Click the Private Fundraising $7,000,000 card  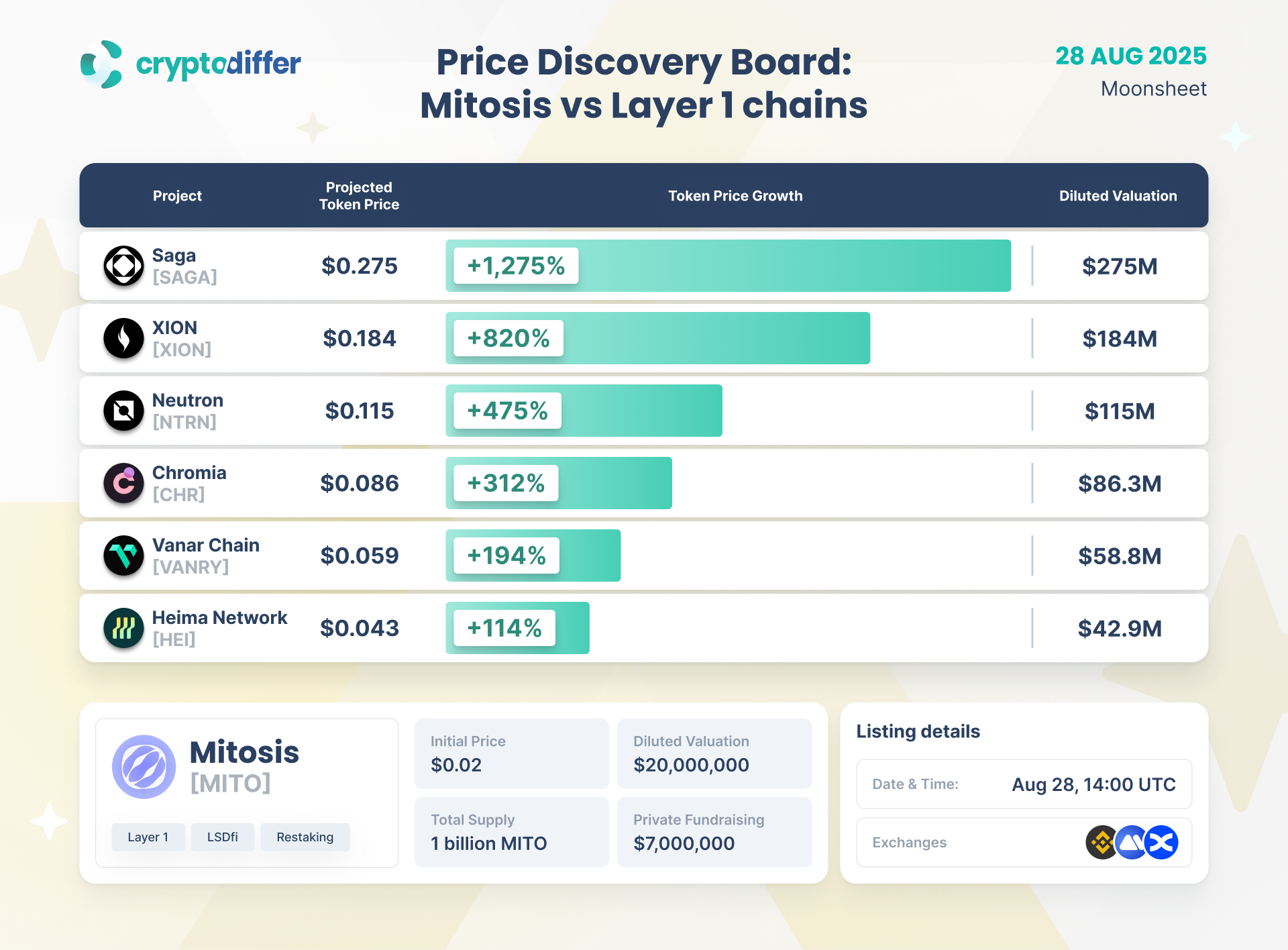[x=714, y=832]
